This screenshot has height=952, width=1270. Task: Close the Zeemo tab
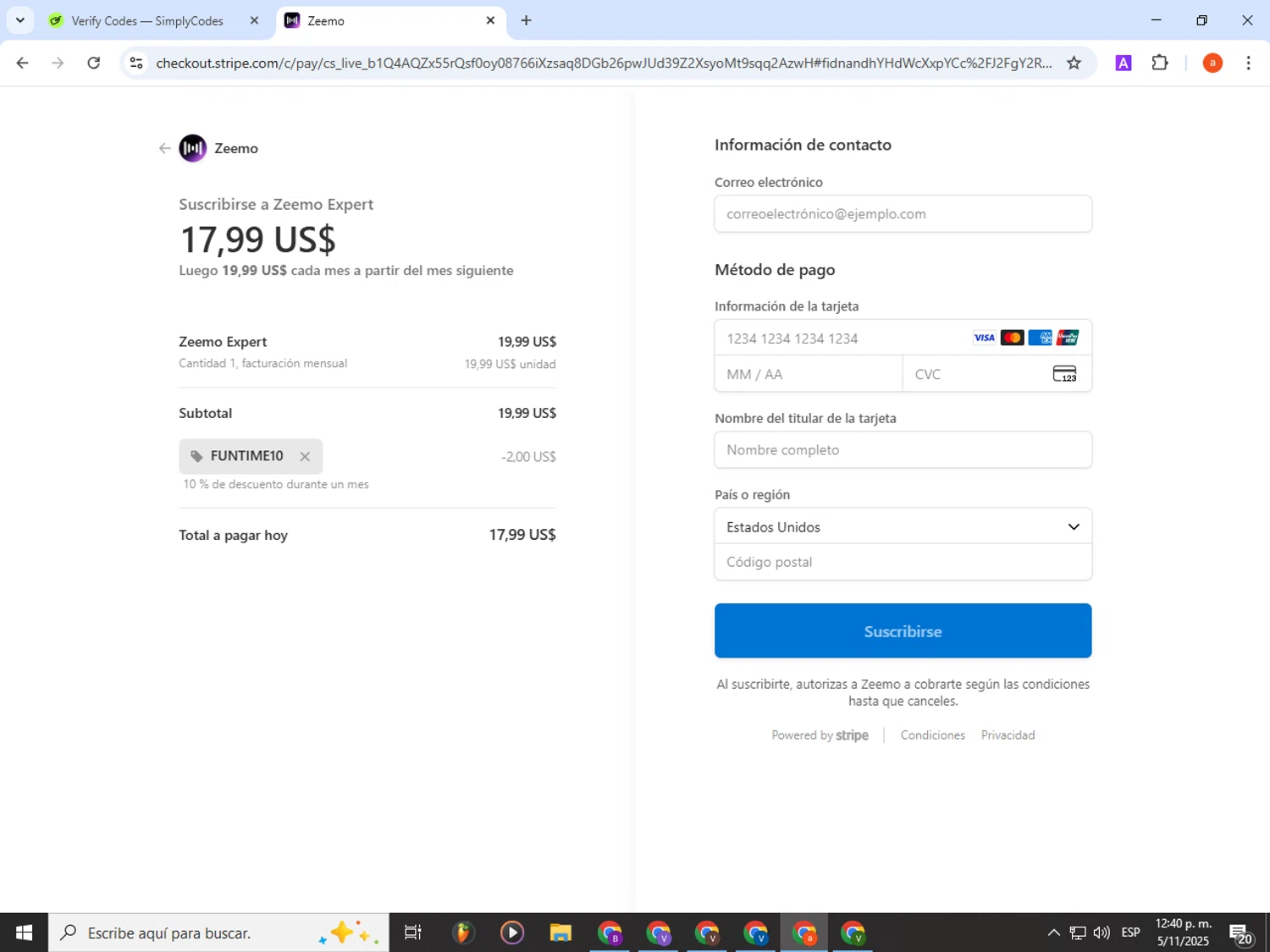490,20
